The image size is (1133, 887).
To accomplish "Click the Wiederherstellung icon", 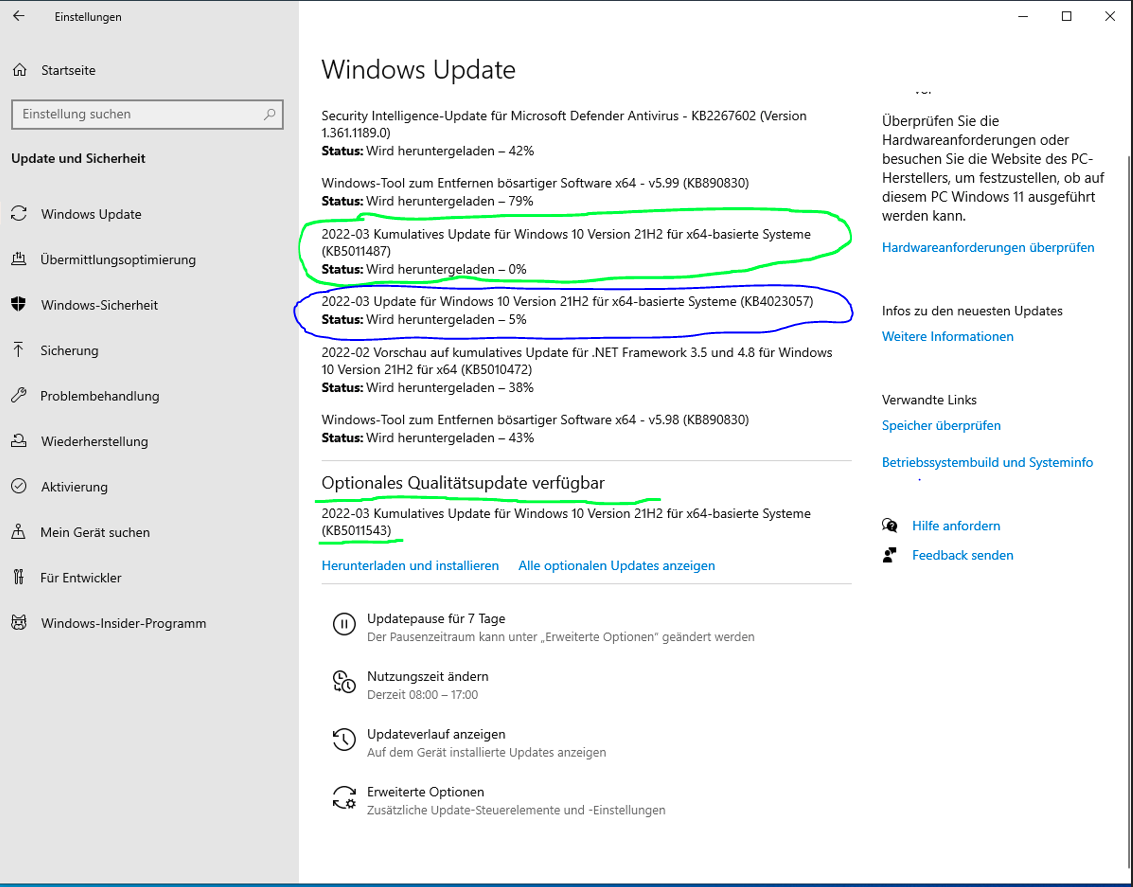I will (x=19, y=441).
